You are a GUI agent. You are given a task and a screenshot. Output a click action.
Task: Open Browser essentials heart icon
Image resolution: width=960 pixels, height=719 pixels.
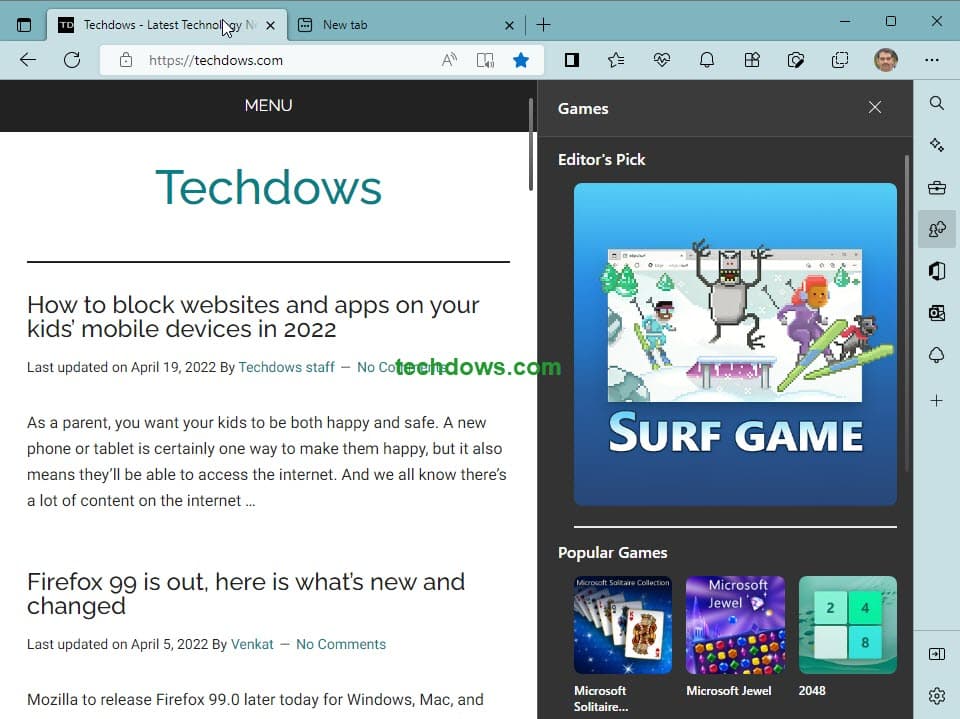(x=662, y=60)
